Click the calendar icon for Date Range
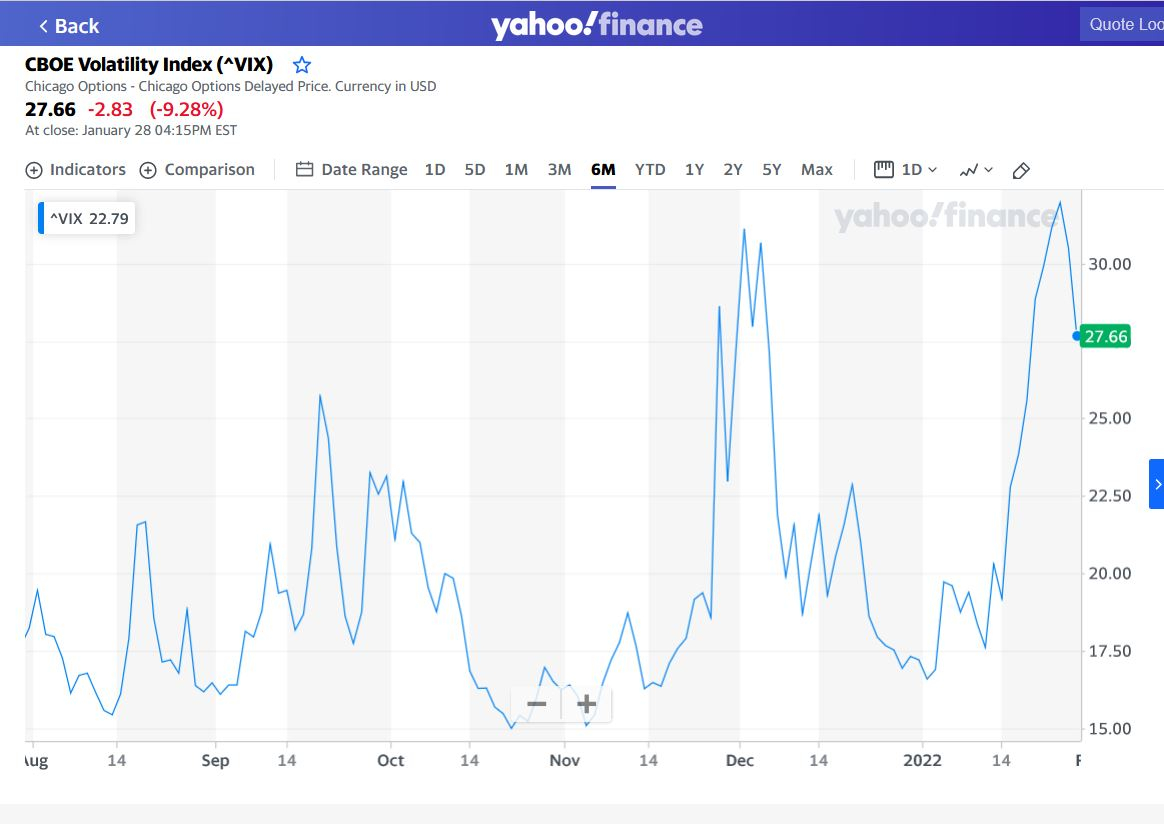The height and width of the screenshot is (824, 1164). tap(304, 170)
